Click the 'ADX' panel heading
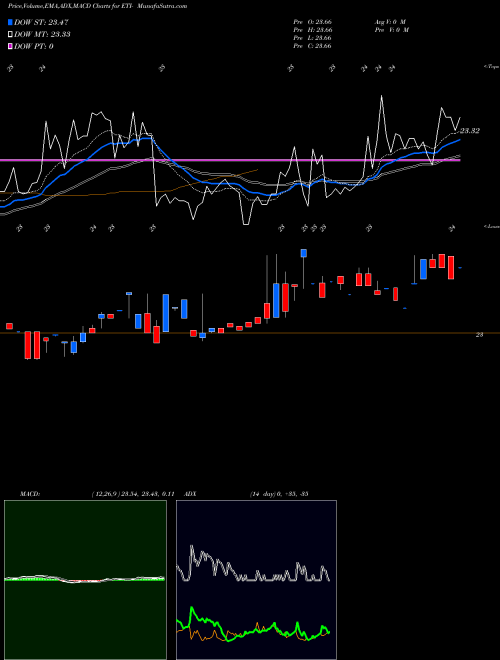 tap(190, 493)
